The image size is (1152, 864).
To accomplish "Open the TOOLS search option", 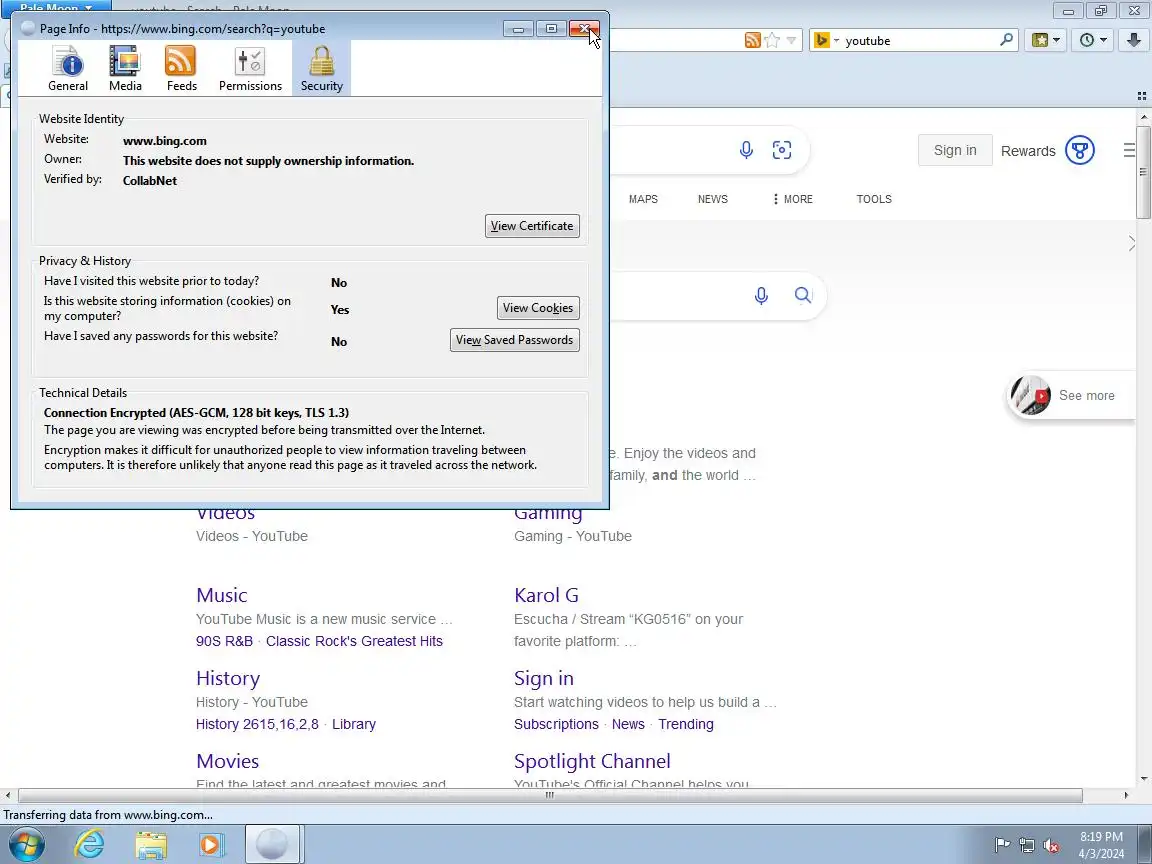I will click(874, 199).
